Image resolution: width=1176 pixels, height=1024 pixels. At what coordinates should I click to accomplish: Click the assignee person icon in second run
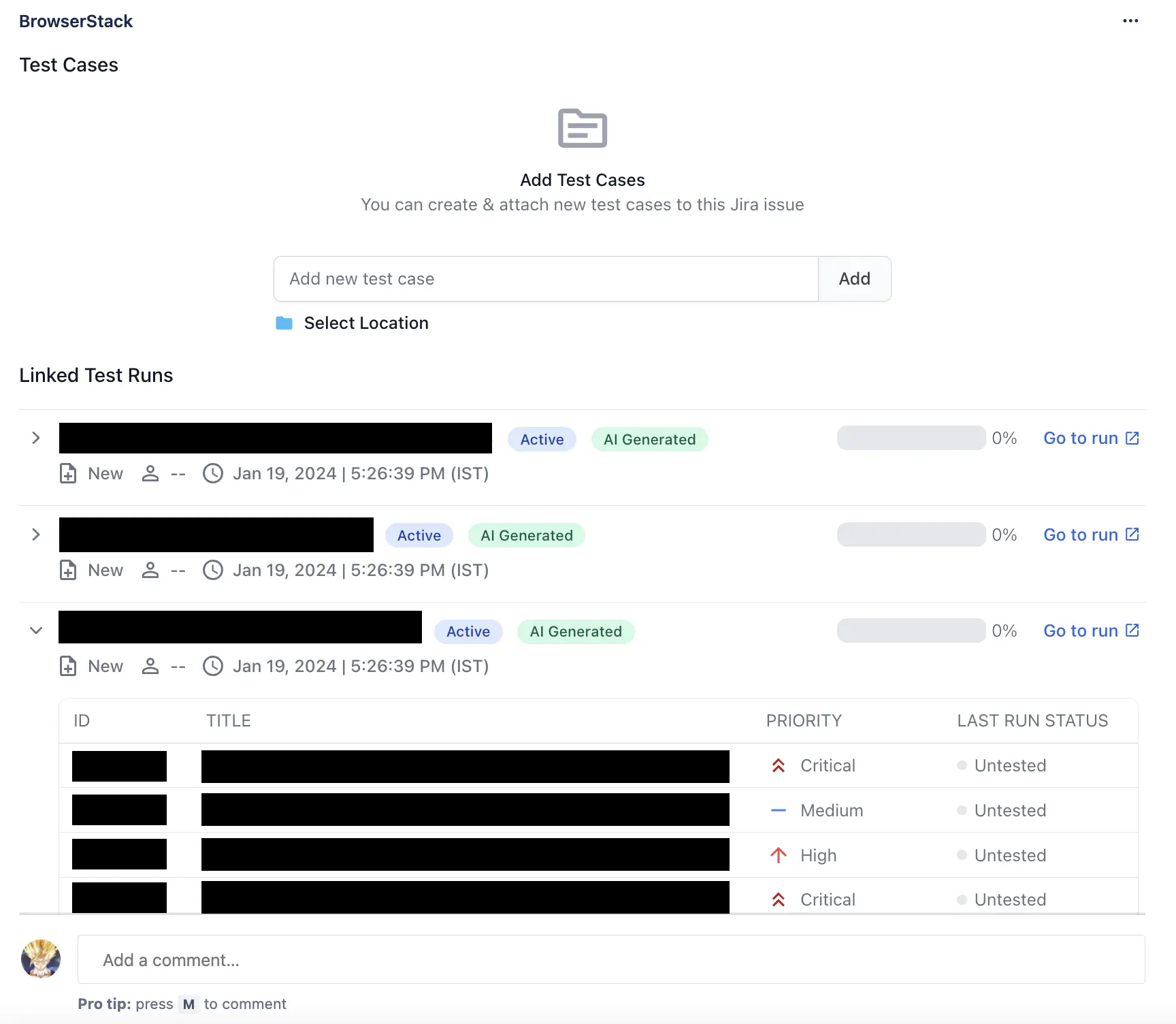tap(150, 570)
